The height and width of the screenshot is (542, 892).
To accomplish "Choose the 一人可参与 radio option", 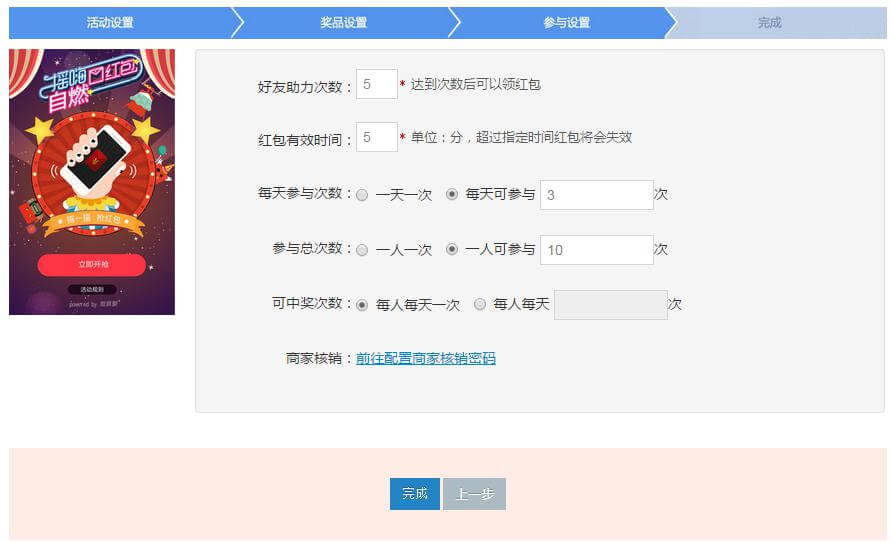I will [452, 250].
